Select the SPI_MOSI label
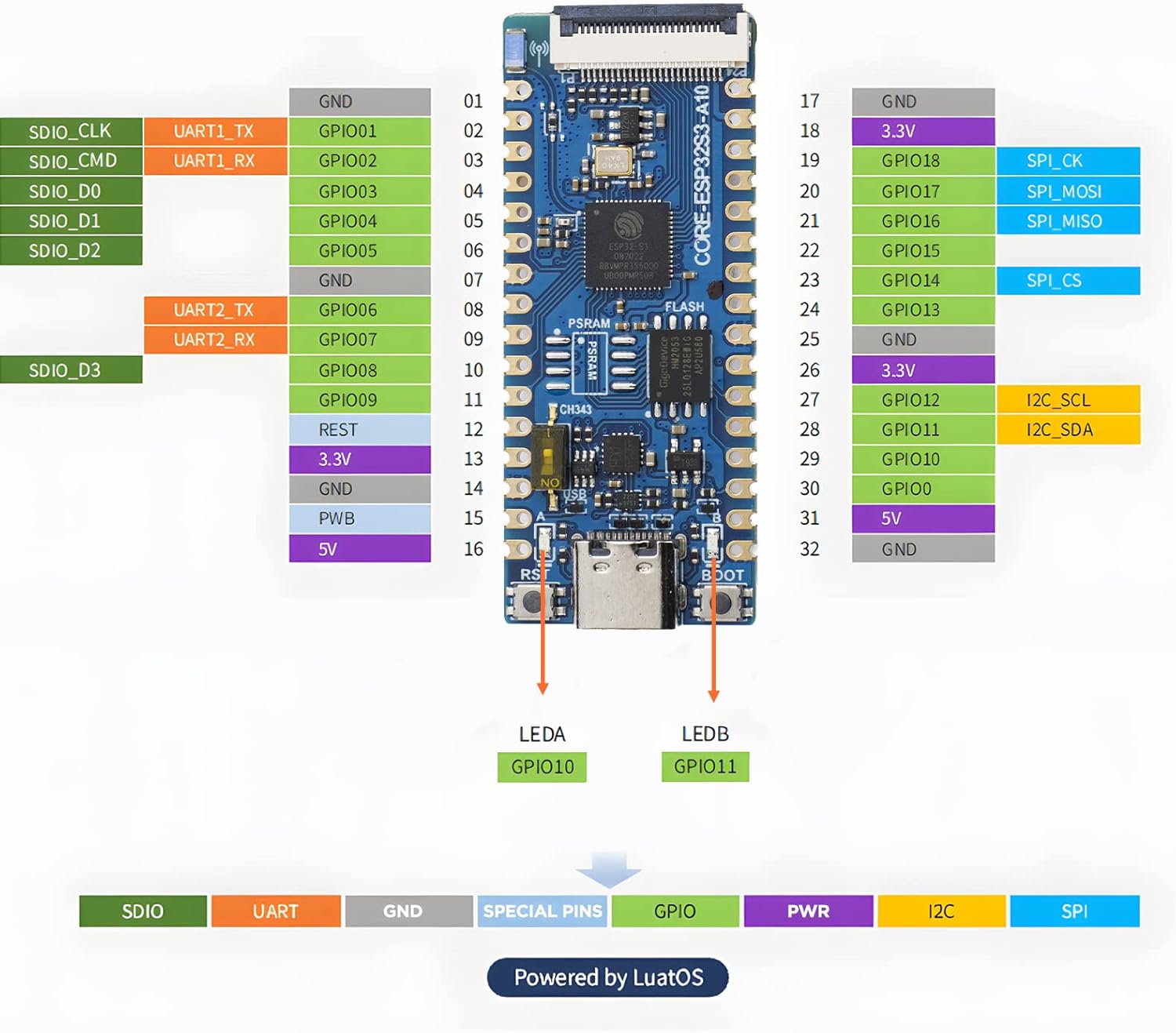 [x=1069, y=191]
